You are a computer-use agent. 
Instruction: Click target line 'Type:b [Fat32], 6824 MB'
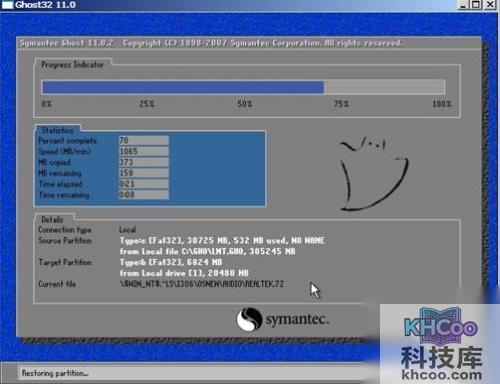click(171, 262)
